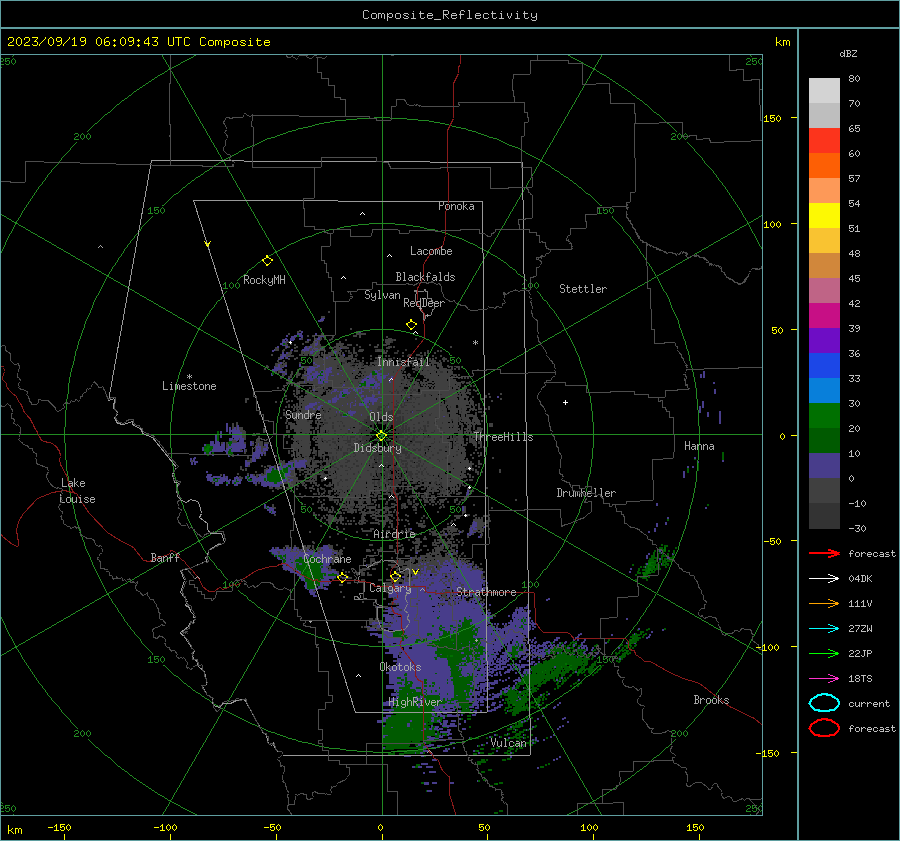Click the red forecast ellipse icon
Image resolution: width=900 pixels, height=841 pixels.
tap(824, 728)
